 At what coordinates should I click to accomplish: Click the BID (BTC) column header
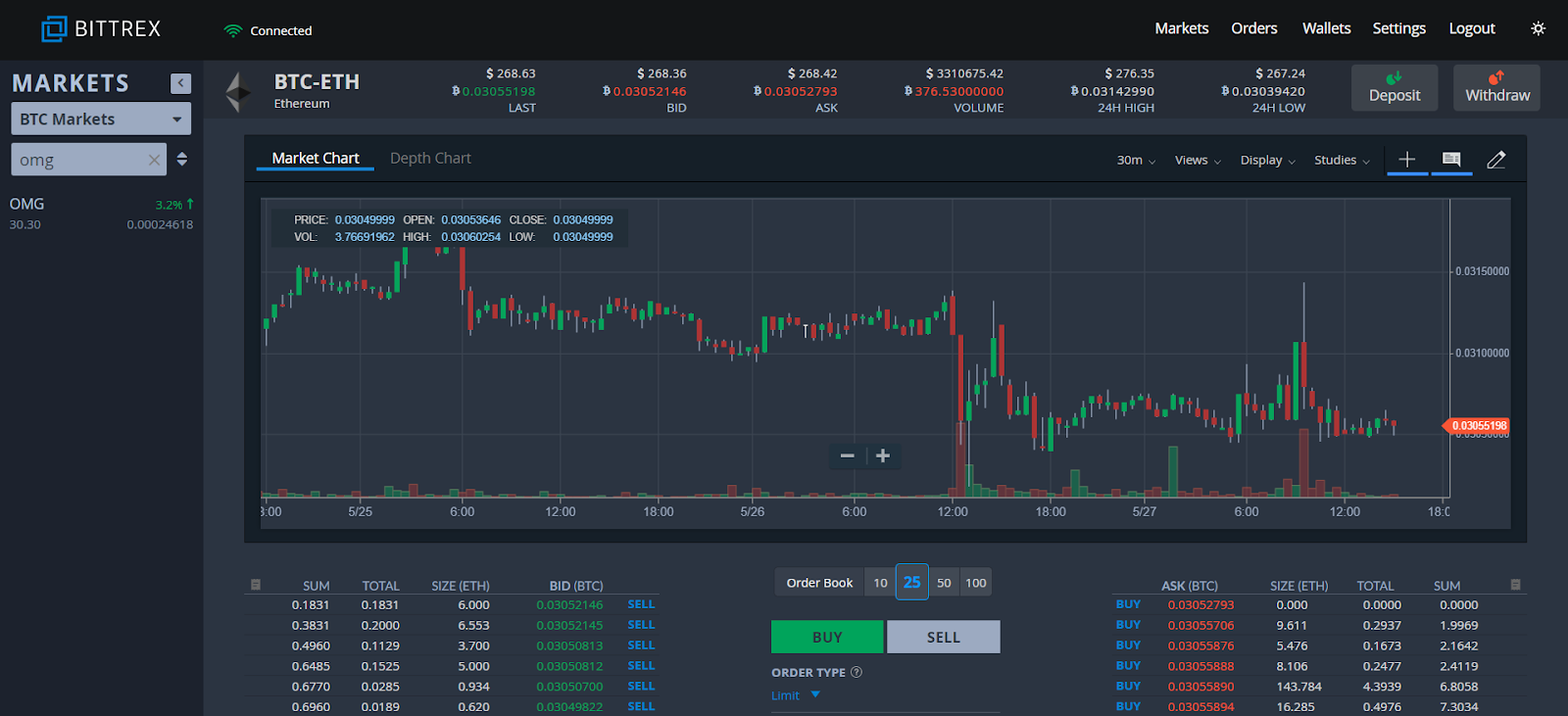tap(576, 586)
